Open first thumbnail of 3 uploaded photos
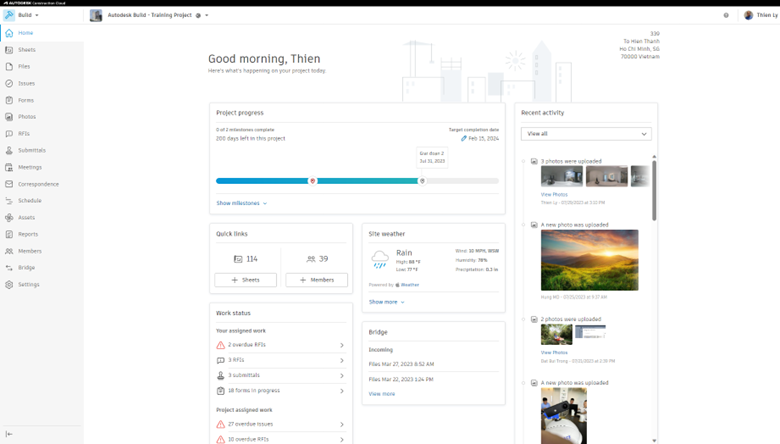Screen dimensions: 780x444 coord(562,177)
